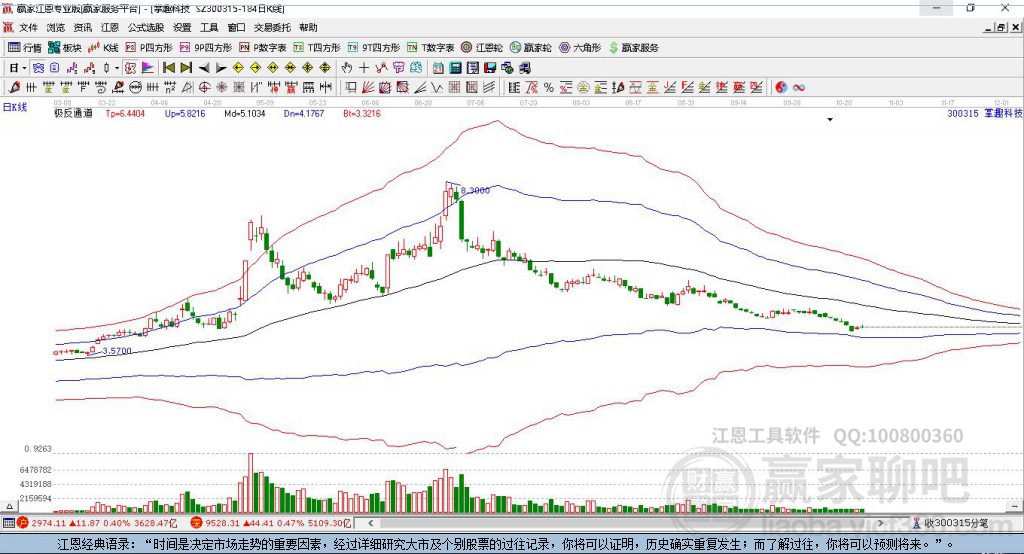The width and height of the screenshot is (1024, 554).
Task: Select the red target circle tool
Action: (x=204, y=87)
